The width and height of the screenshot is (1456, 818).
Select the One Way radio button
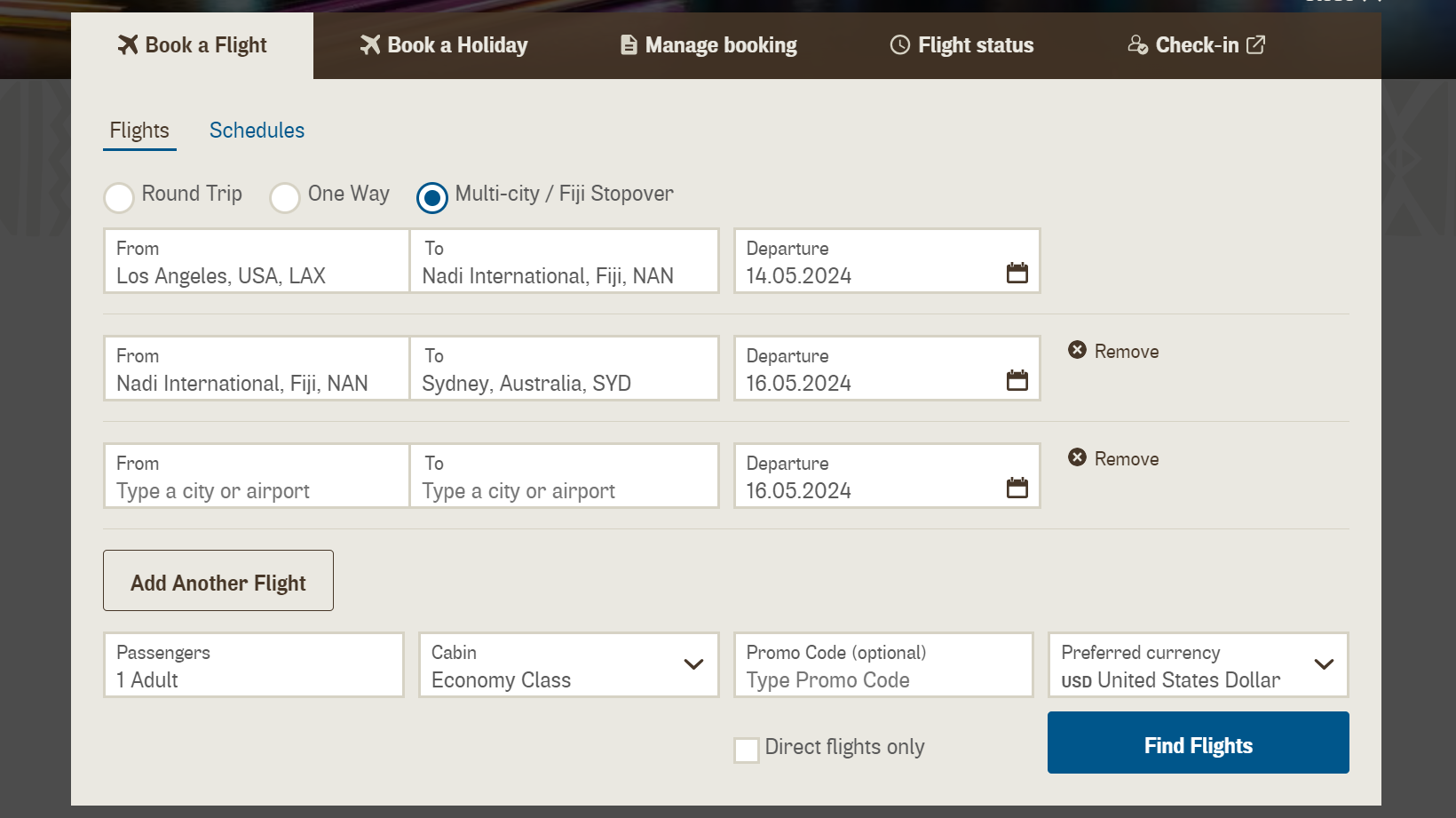[x=285, y=197]
